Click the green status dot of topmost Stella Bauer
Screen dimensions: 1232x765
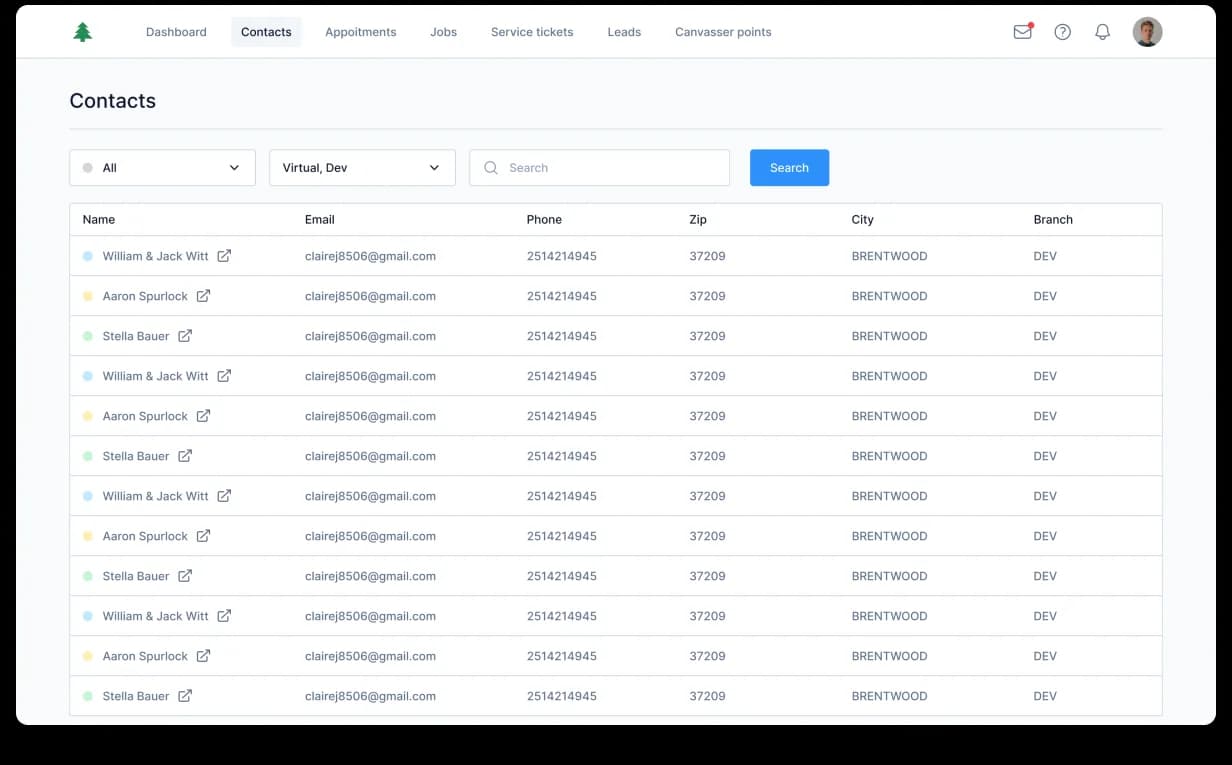pyautogui.click(x=88, y=336)
